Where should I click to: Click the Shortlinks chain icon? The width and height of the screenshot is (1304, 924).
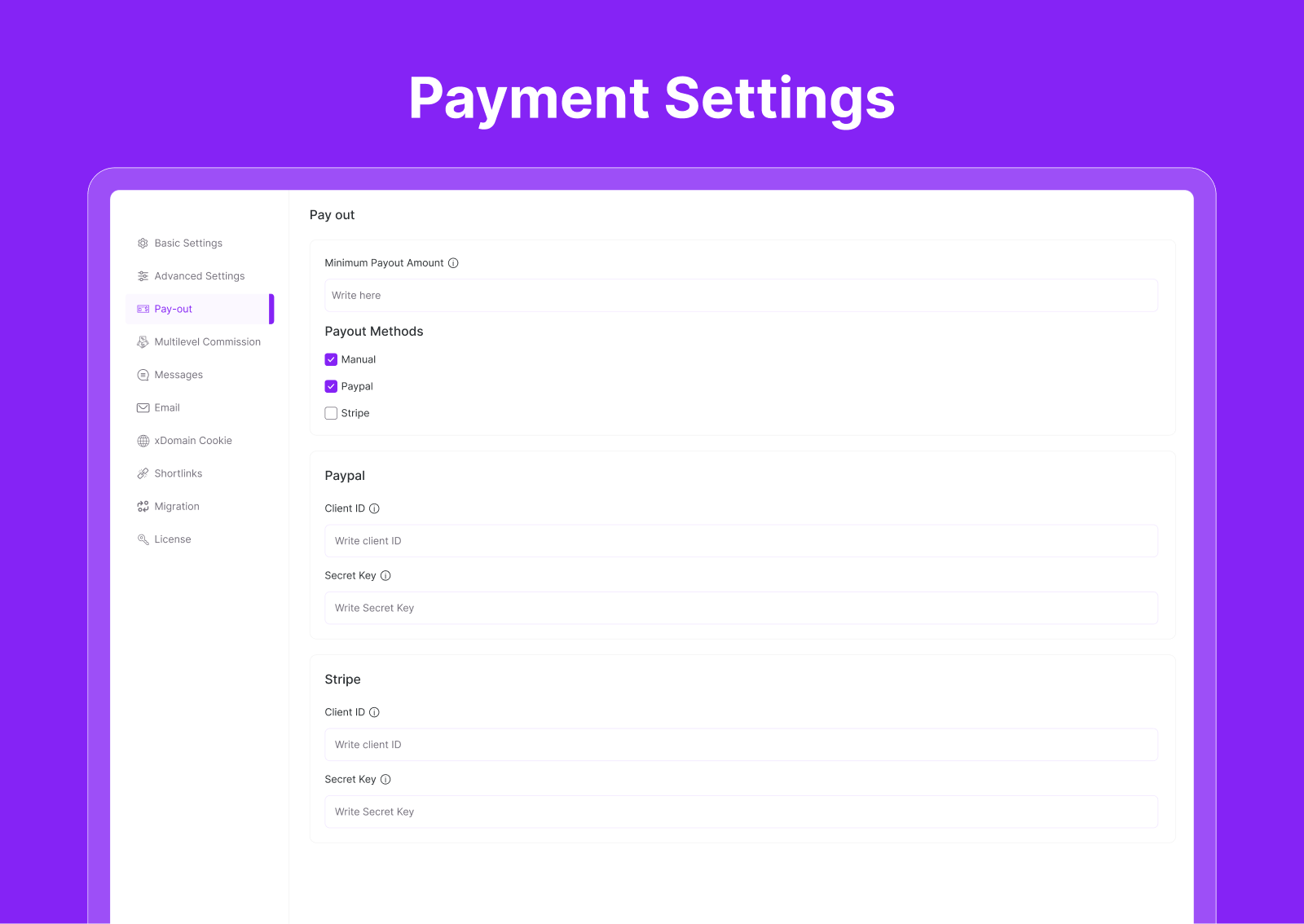(x=143, y=473)
